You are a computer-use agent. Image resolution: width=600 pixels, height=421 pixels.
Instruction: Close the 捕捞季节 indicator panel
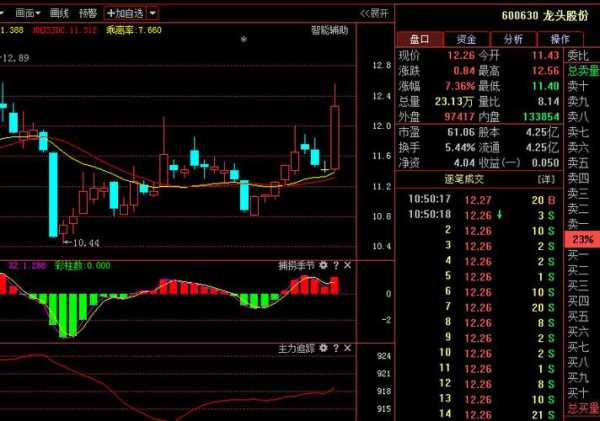pyautogui.click(x=348, y=266)
